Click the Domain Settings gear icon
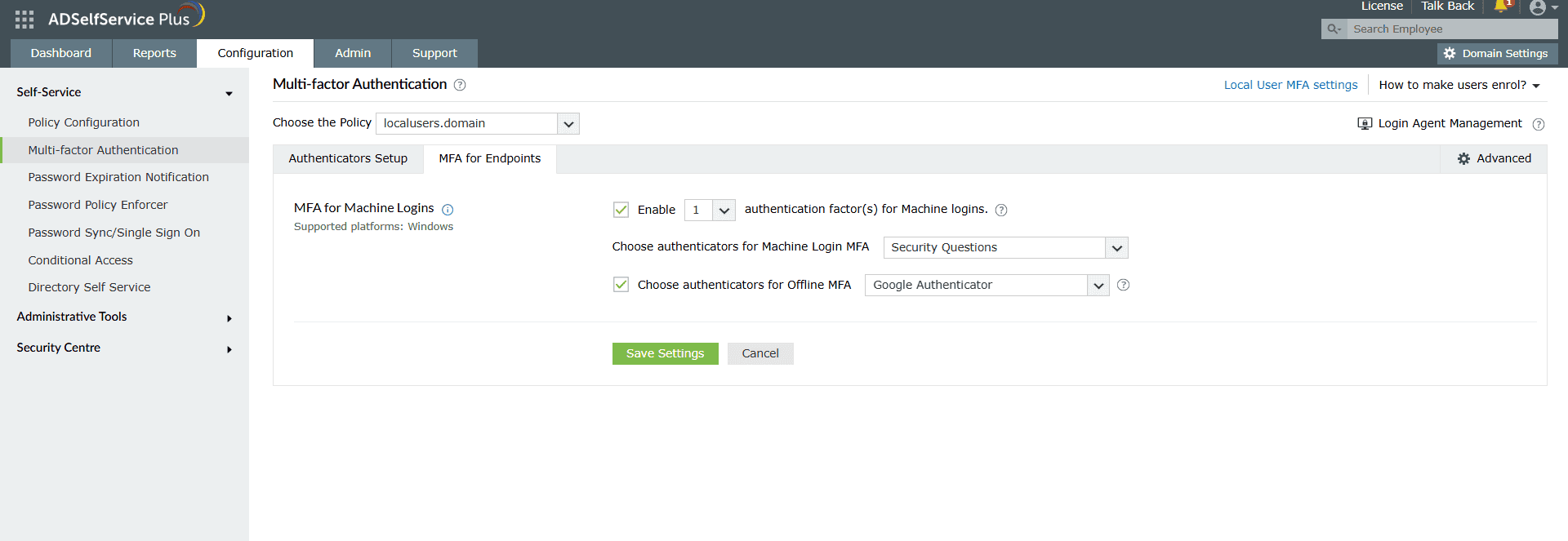This screenshot has height=541, width=1568. 1450,54
